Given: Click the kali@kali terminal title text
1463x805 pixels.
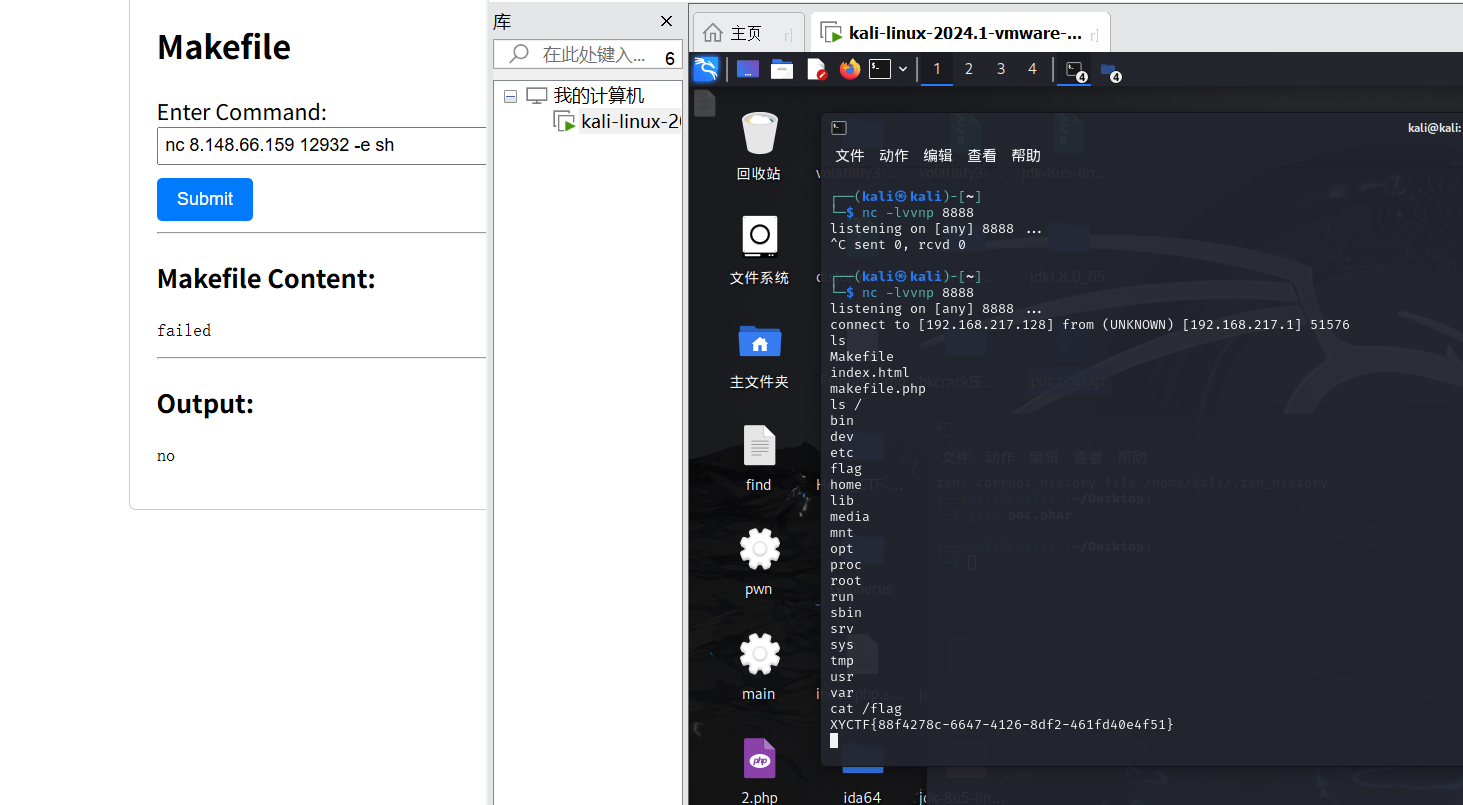Looking at the screenshot, I should pyautogui.click(x=1435, y=127).
